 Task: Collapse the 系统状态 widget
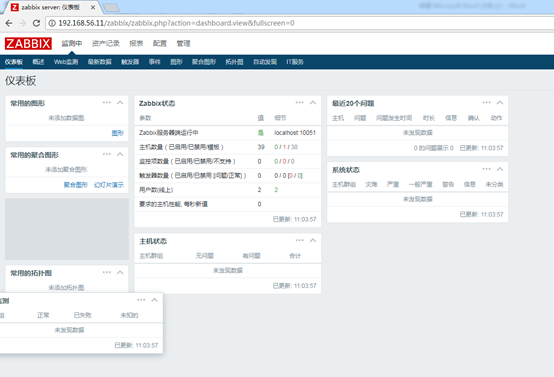500,169
